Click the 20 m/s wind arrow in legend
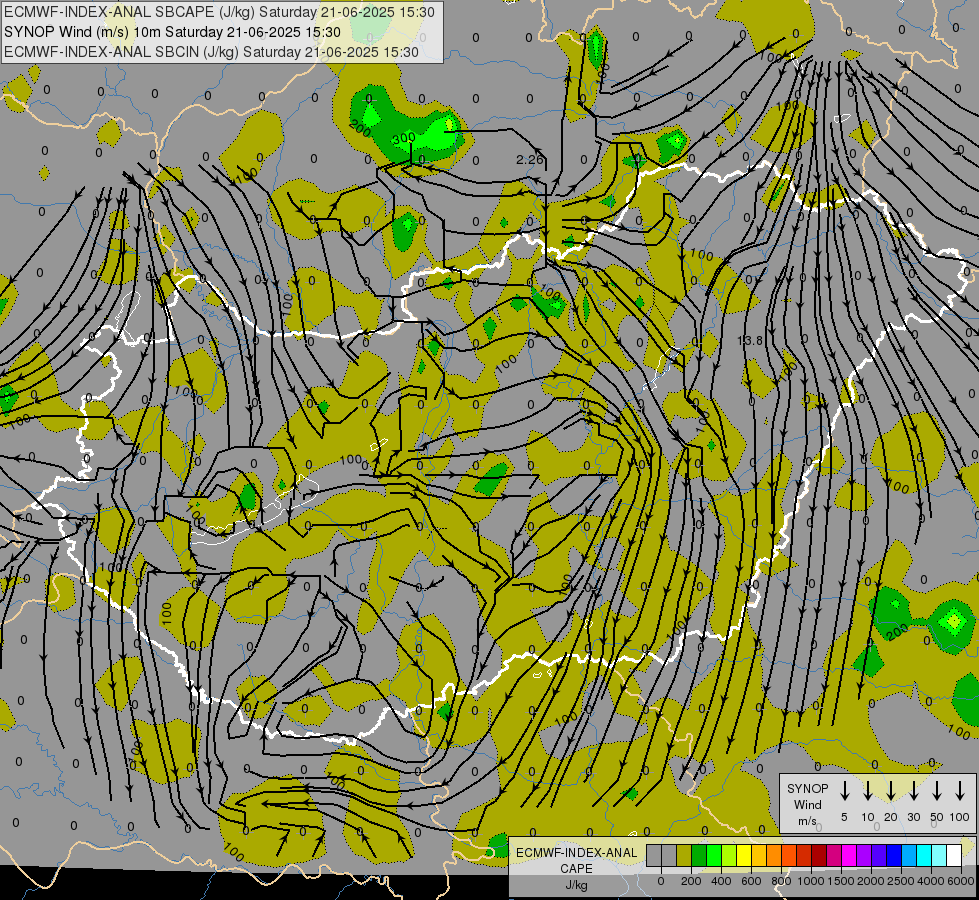979x900 pixels. coord(890,790)
